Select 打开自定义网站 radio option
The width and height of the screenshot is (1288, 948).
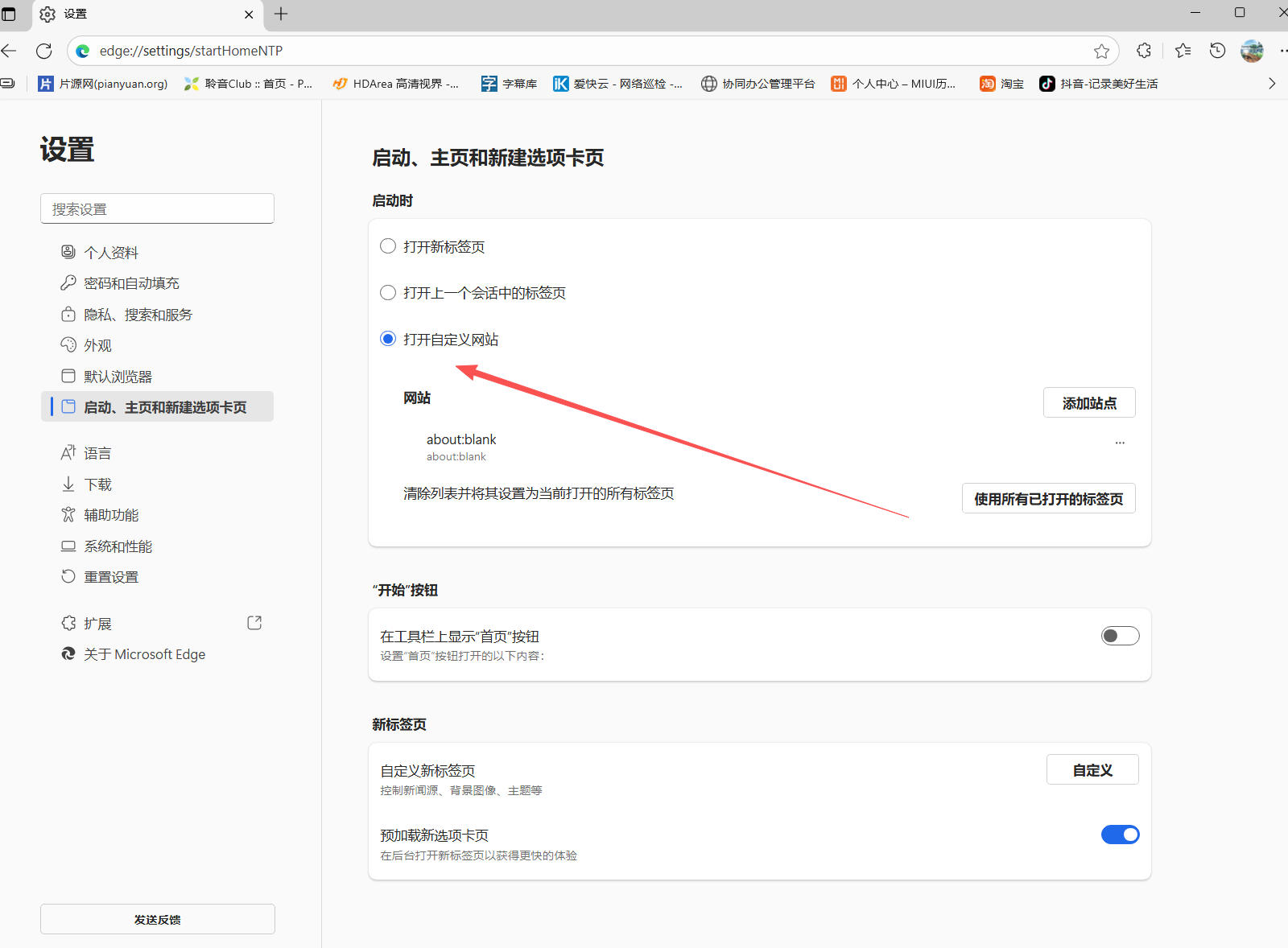388,339
